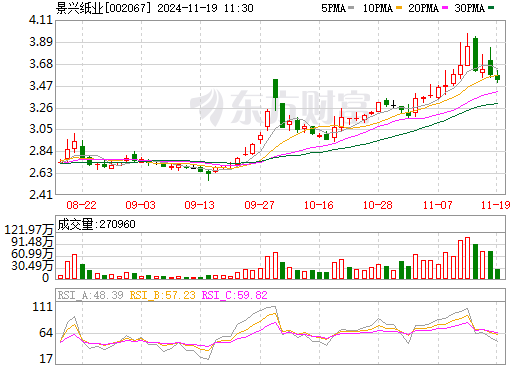Screen dimensions: 520x365
Task: Select the 10-16 date axis label
Action: coord(319,205)
